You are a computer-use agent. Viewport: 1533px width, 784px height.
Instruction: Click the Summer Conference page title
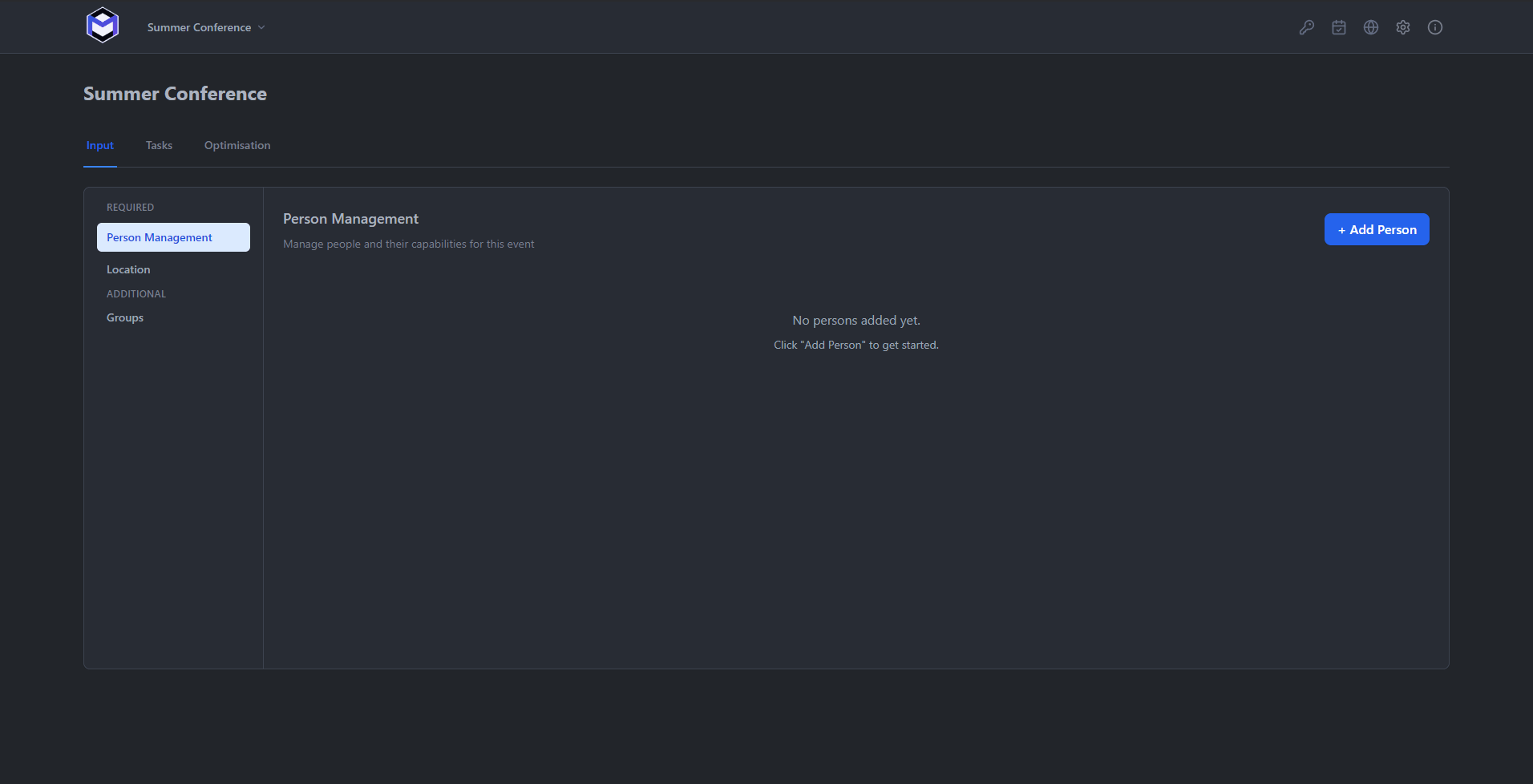coord(175,94)
